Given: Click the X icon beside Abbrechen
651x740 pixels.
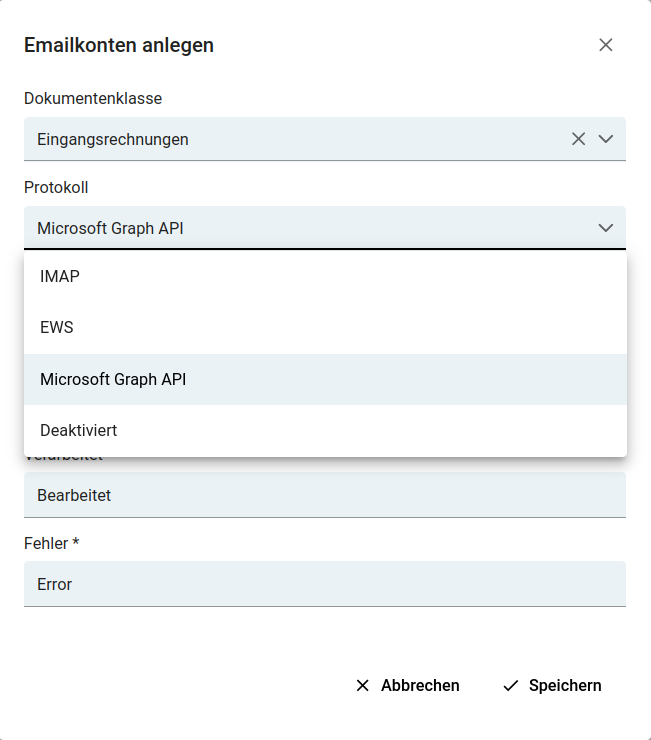Looking at the screenshot, I should 363,685.
